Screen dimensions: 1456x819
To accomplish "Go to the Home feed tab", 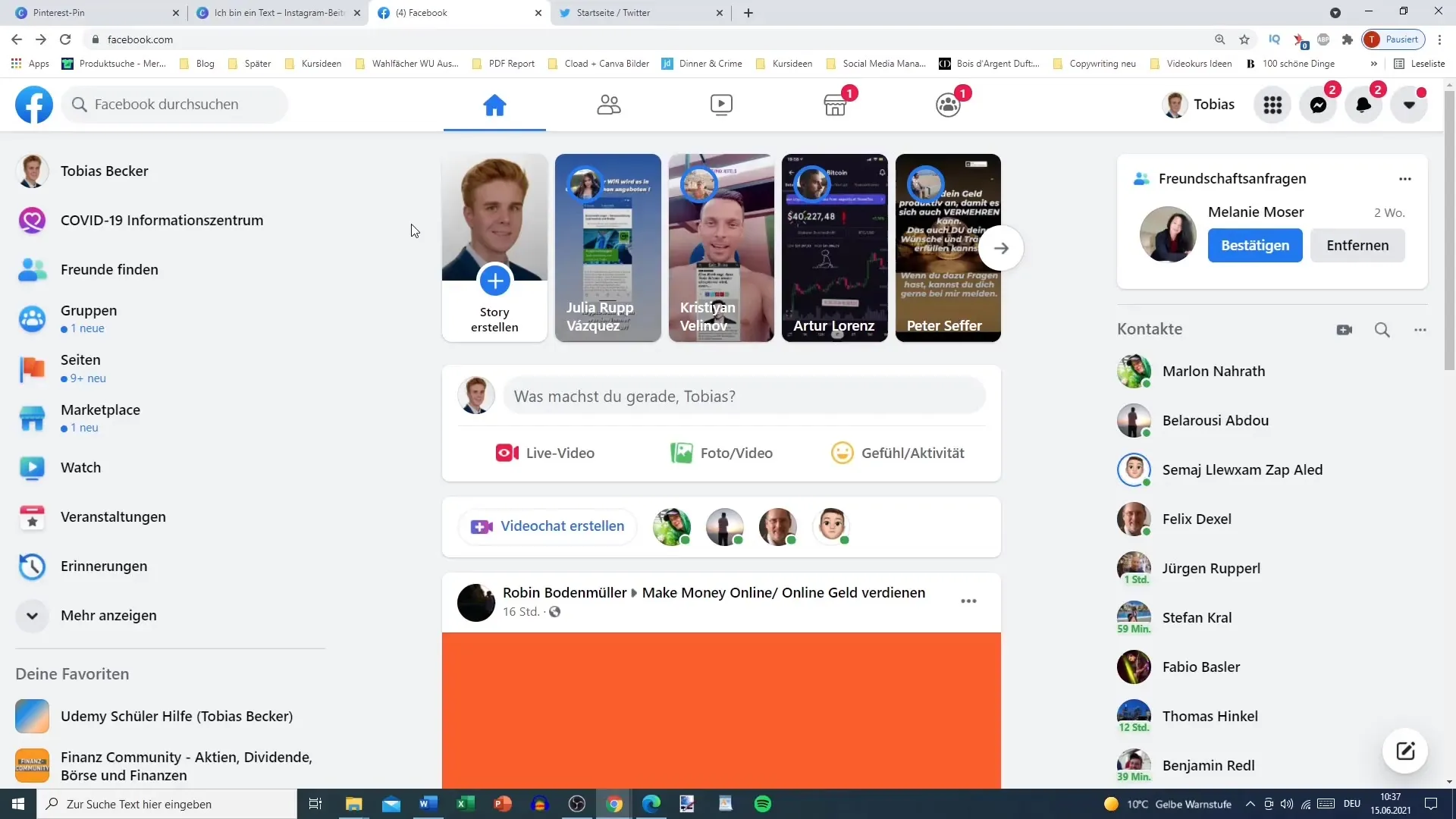I will 494,105.
